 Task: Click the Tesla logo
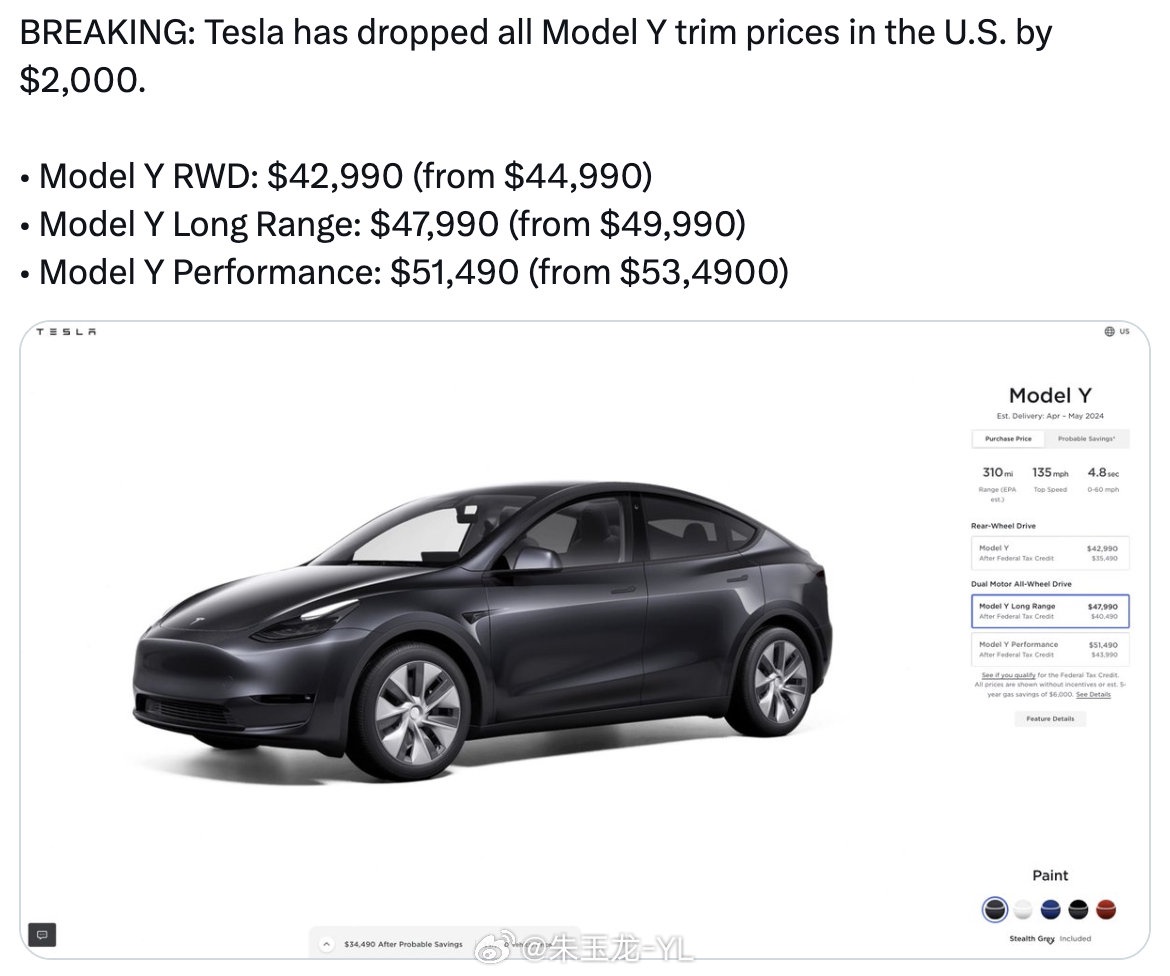tap(66, 332)
